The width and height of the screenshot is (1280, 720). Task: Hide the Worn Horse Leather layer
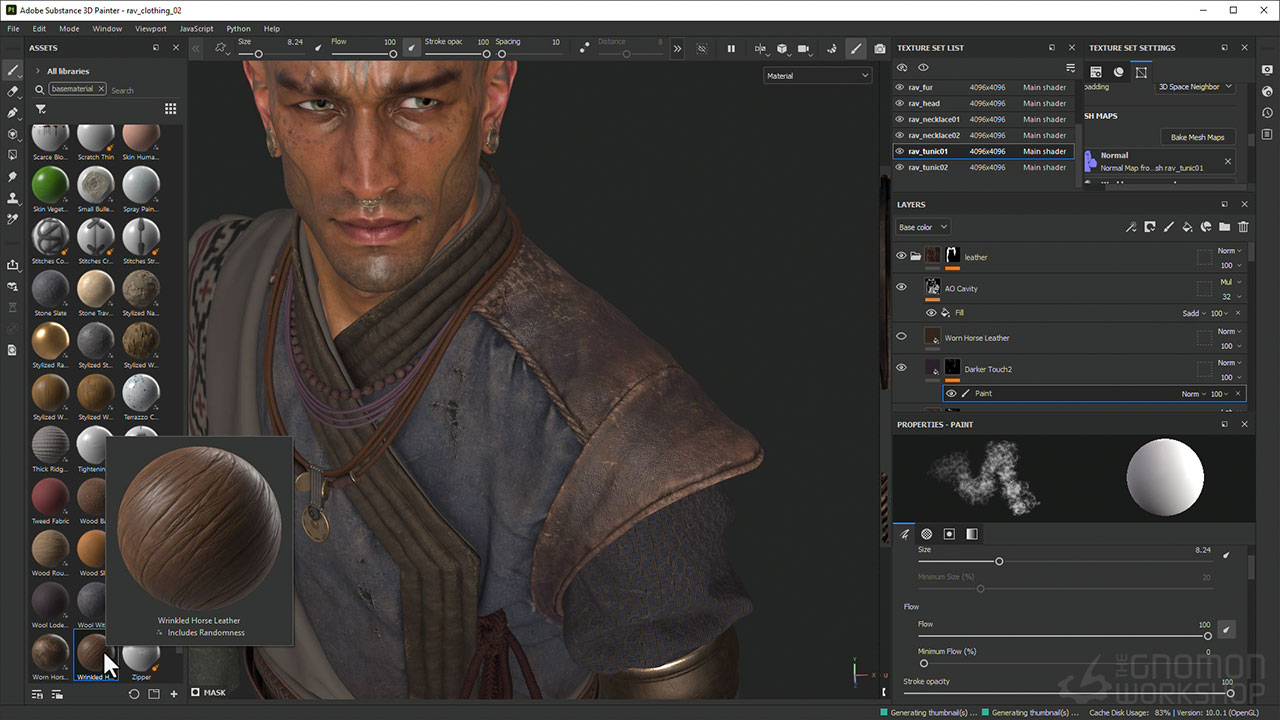901,337
